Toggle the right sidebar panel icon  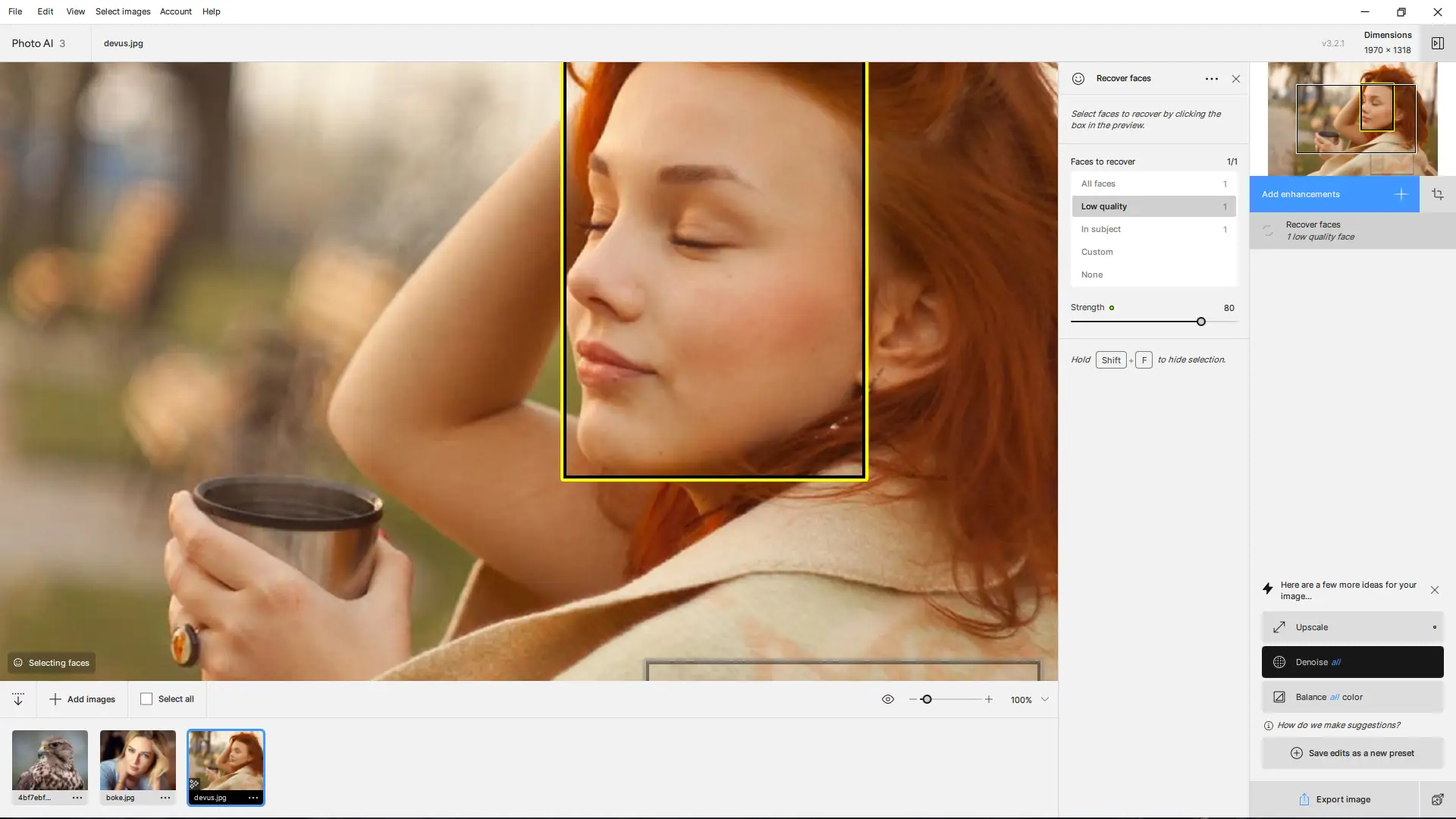pyautogui.click(x=1437, y=43)
